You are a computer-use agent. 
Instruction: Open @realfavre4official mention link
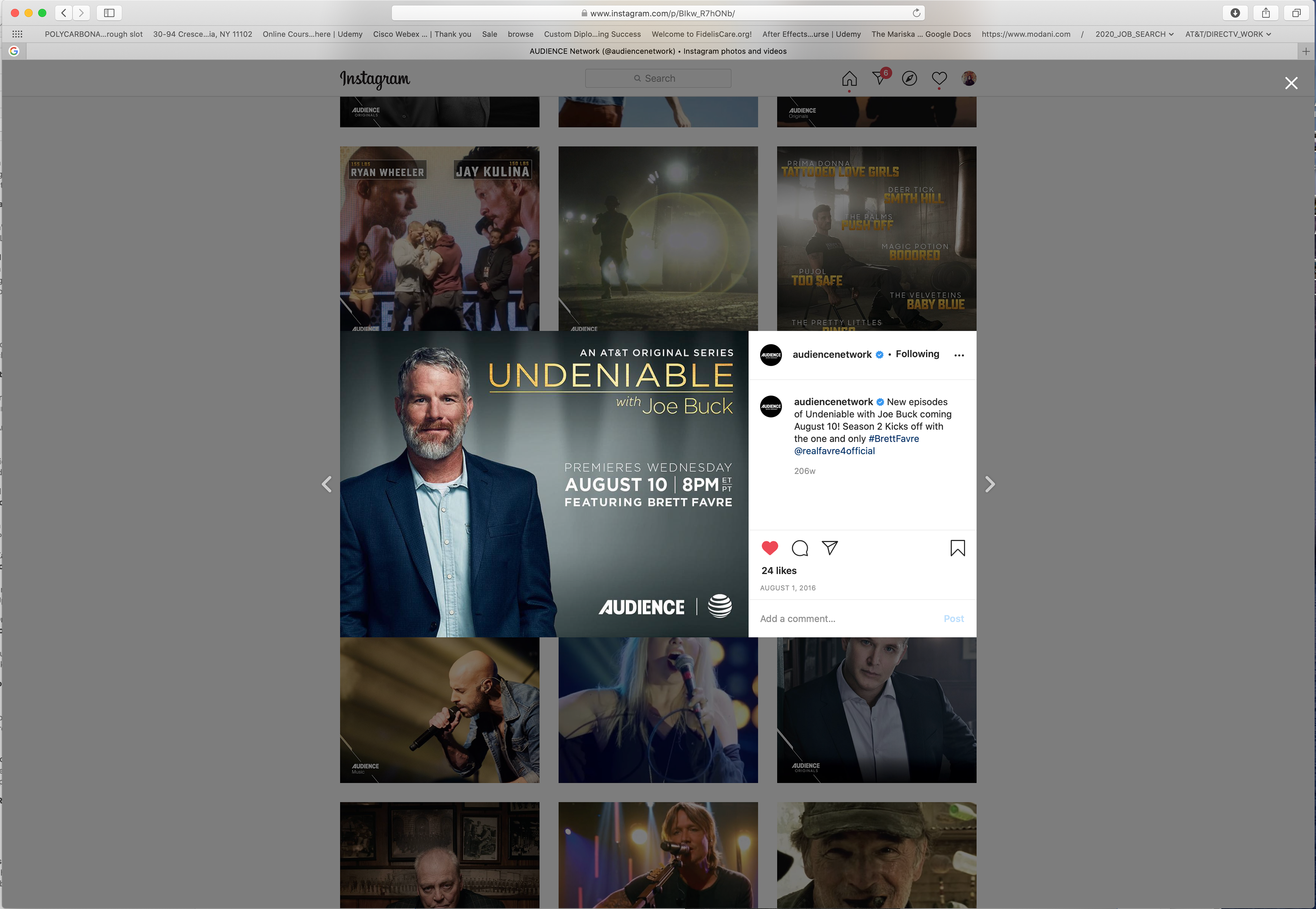[x=834, y=450]
